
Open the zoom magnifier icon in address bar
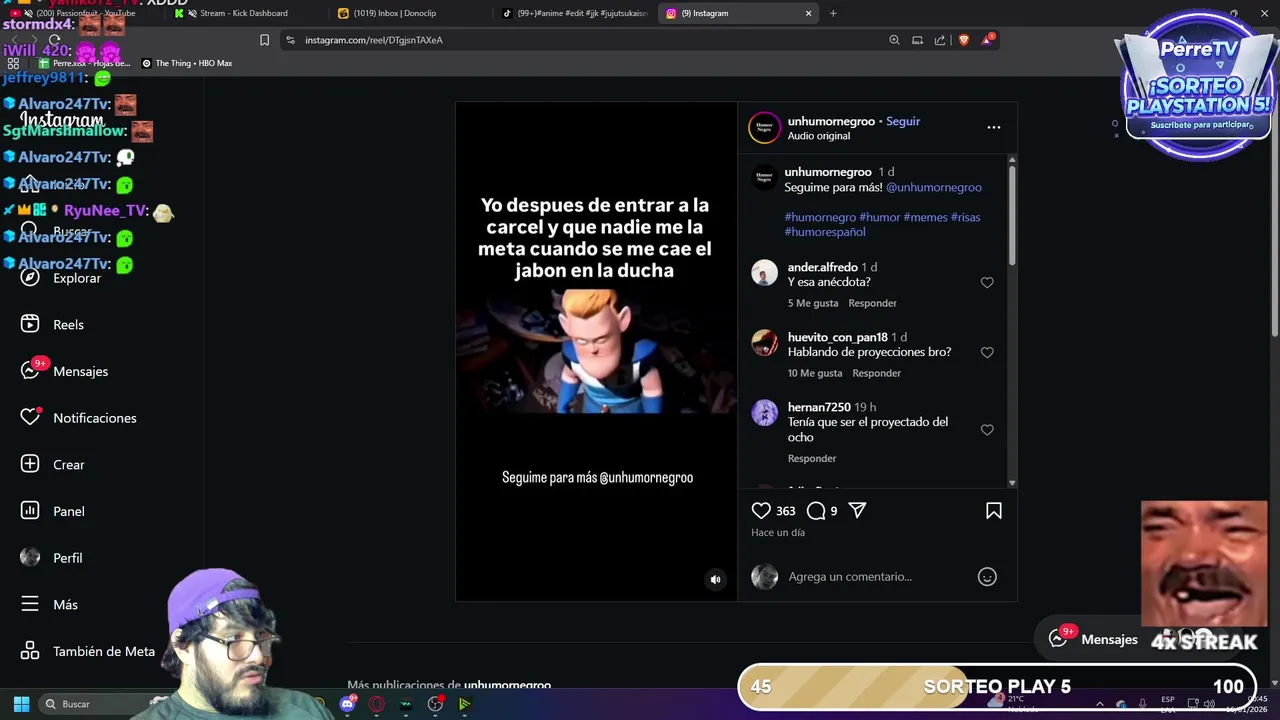(894, 40)
